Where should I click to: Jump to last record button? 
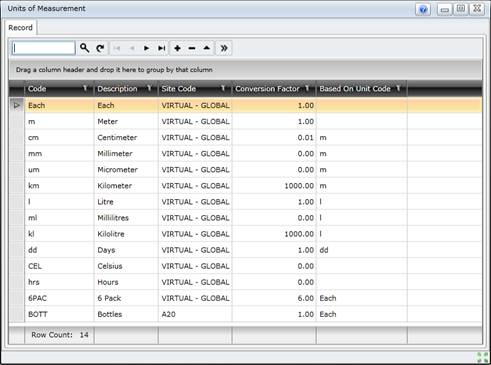[162, 48]
